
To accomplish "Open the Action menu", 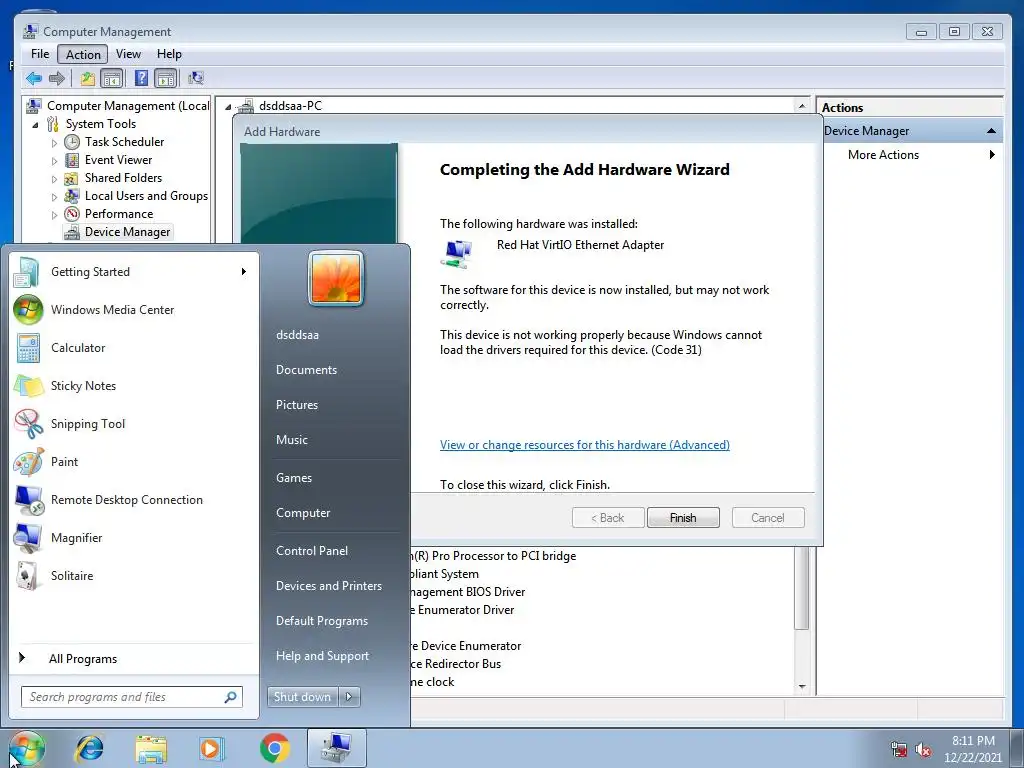I will (83, 54).
